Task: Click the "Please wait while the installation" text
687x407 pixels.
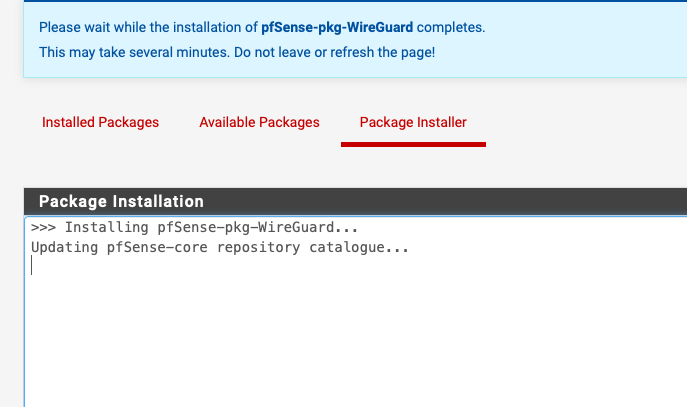Action: click(139, 27)
